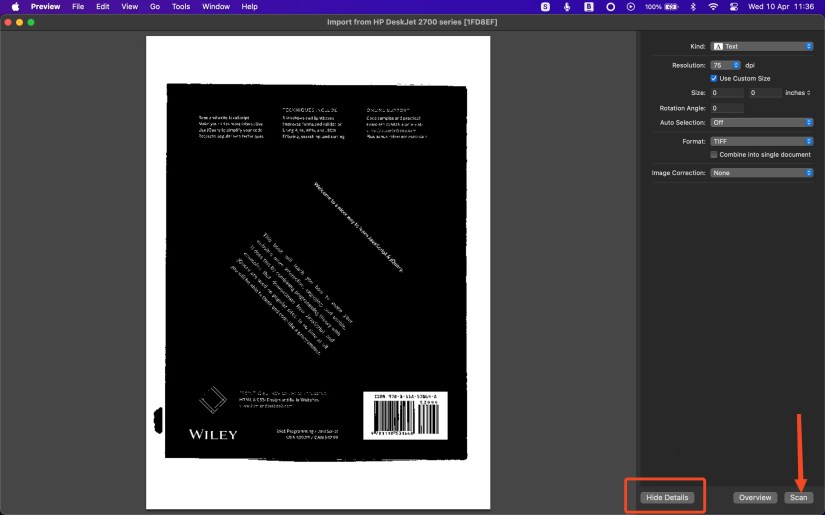This screenshot has height=515, width=825.
Task: Open Control Center
Action: tap(734, 7)
